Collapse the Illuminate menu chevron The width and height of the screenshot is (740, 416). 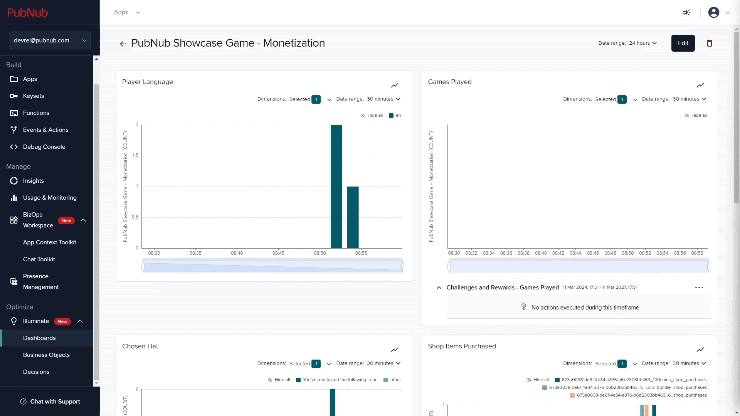pos(80,322)
